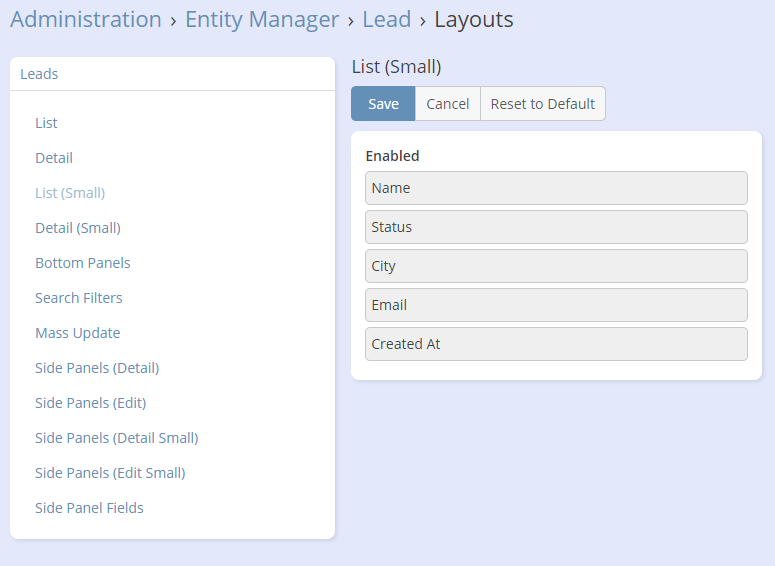Open the List layout
Image resolution: width=775 pixels, height=566 pixels.
tap(46, 123)
